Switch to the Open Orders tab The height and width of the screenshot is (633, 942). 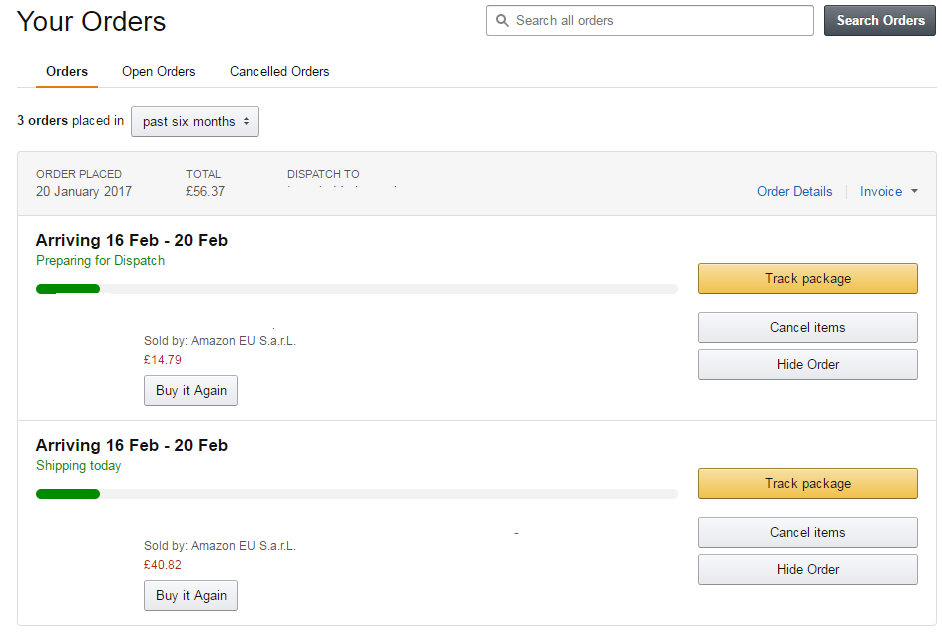click(x=159, y=71)
